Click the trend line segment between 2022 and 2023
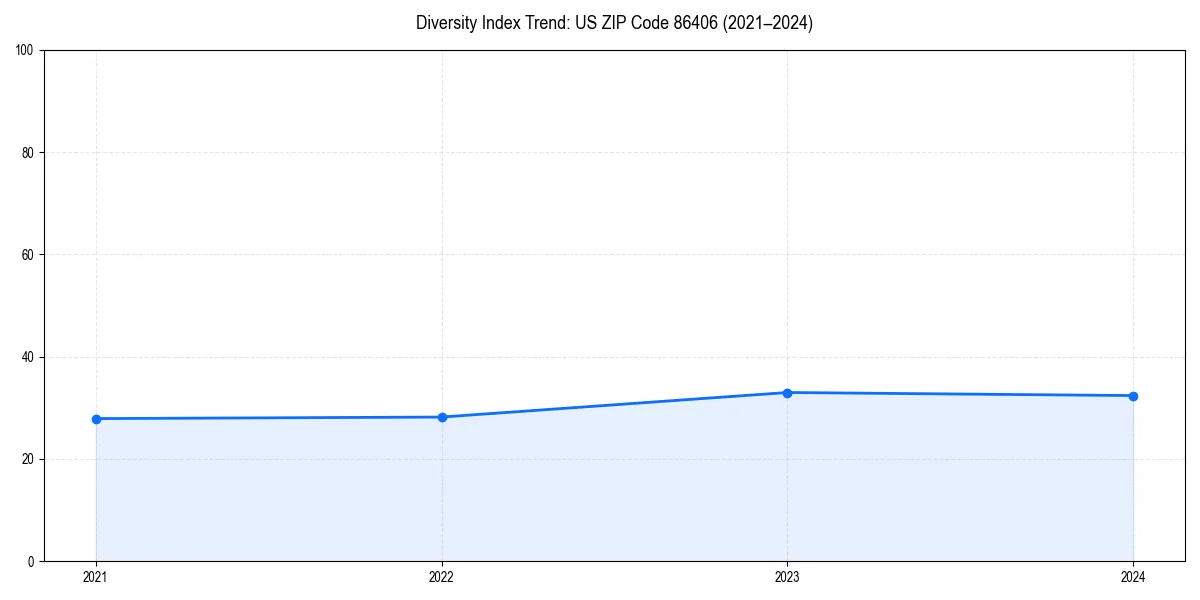Image resolution: width=1200 pixels, height=600 pixels. coord(615,405)
